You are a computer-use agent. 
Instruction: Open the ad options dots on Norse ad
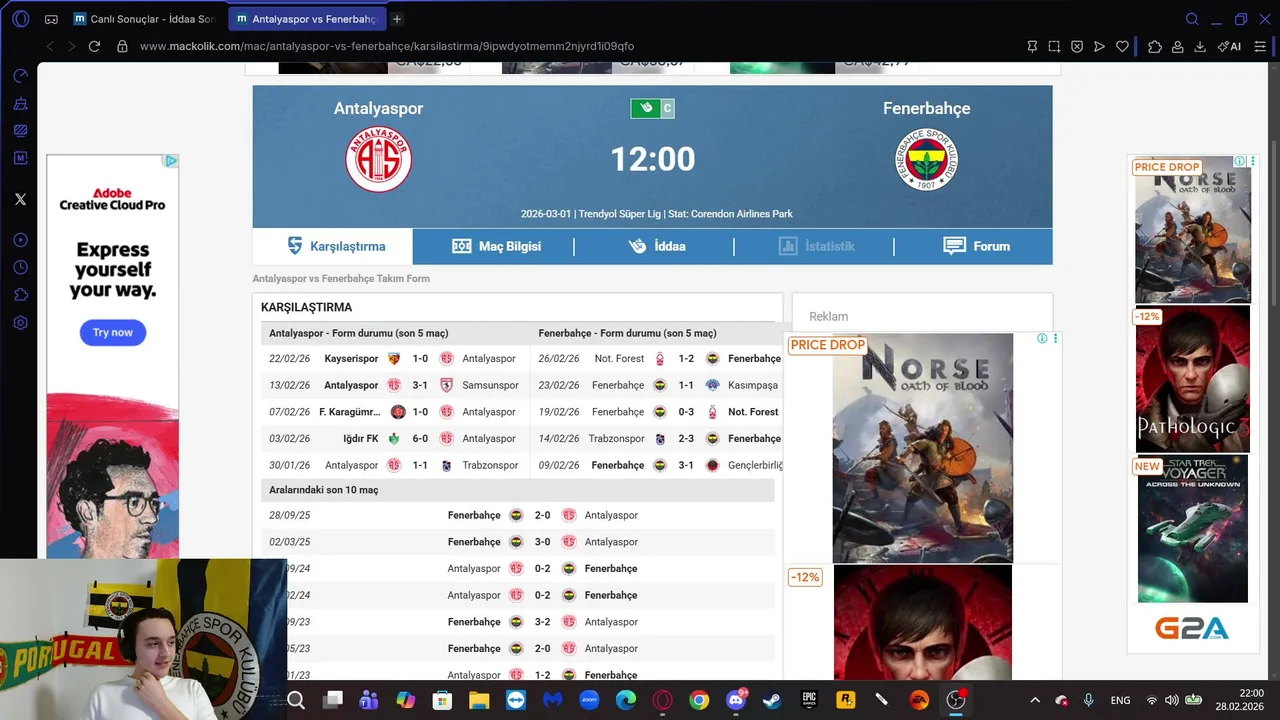[x=1055, y=339]
